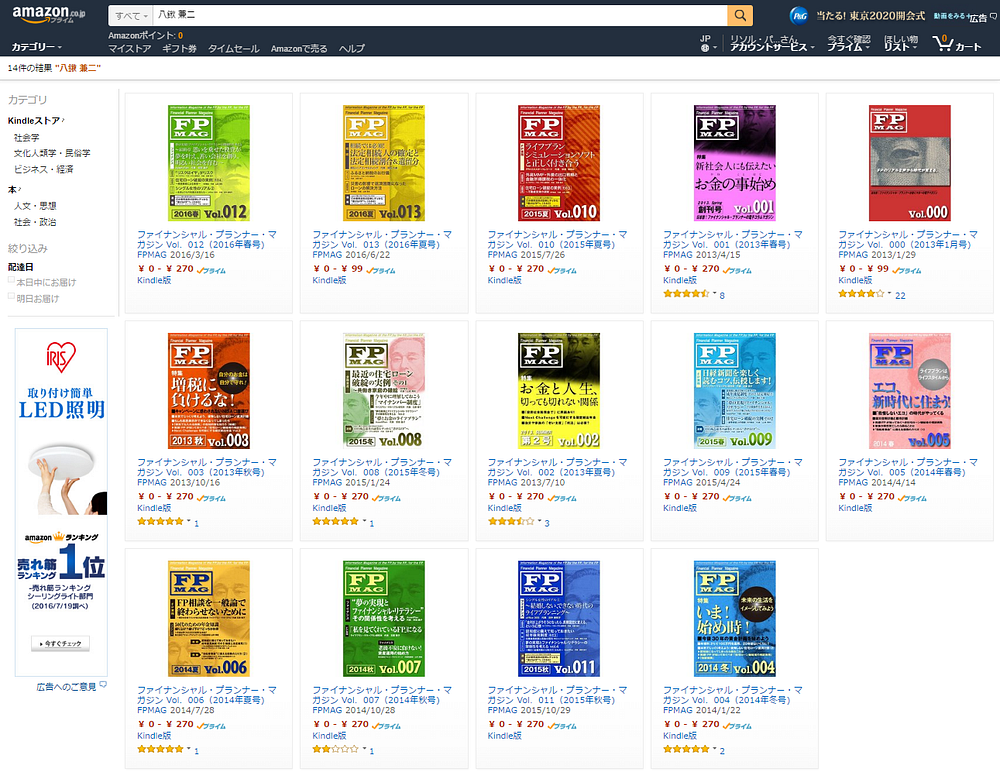Open Vol. 005 book cover thumbnail
The width and height of the screenshot is (1000, 778).
click(909, 391)
